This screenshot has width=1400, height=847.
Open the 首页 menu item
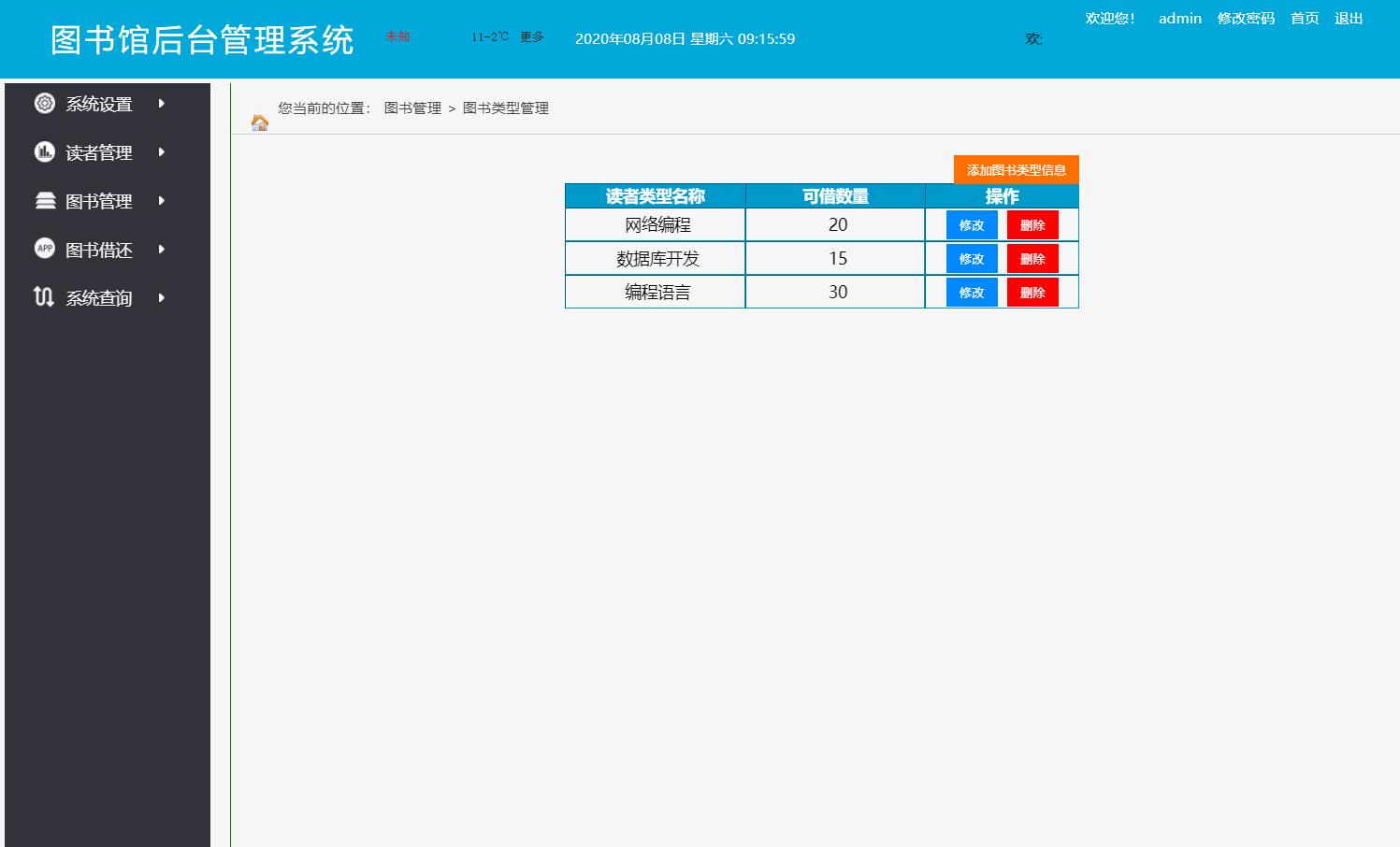pos(1304,18)
